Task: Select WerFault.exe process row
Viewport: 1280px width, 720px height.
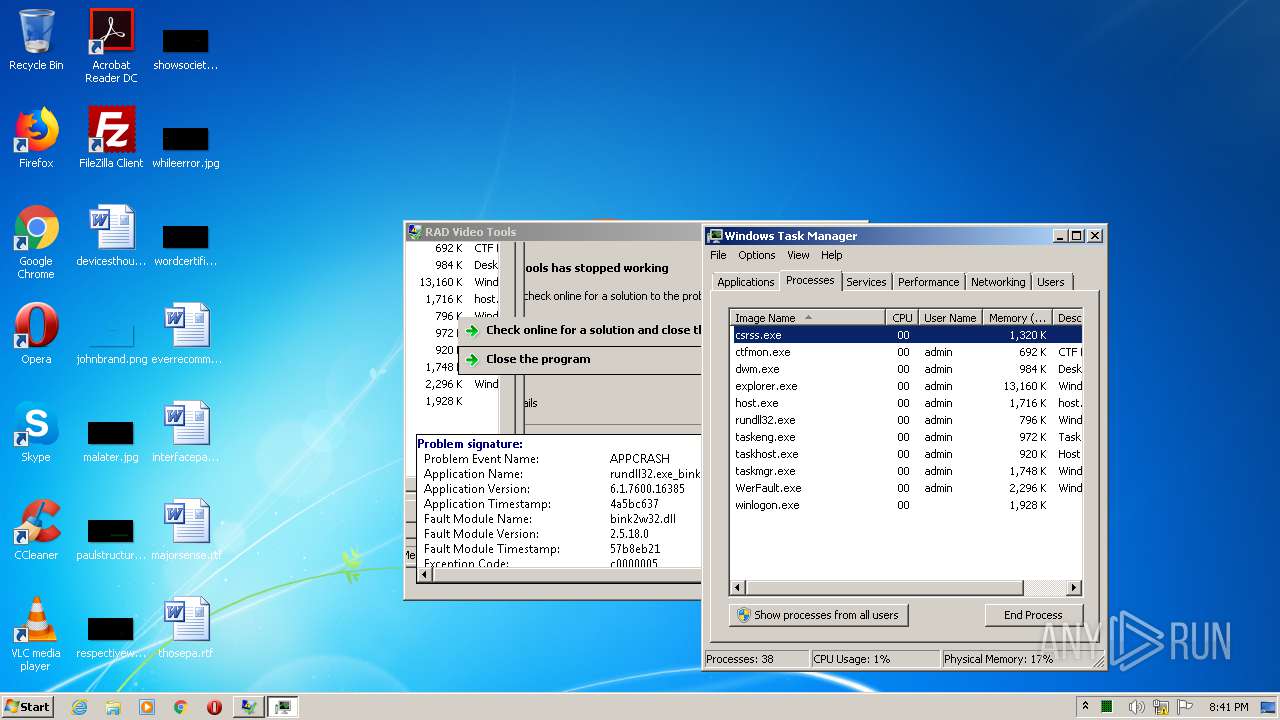Action: pyautogui.click(x=906, y=488)
